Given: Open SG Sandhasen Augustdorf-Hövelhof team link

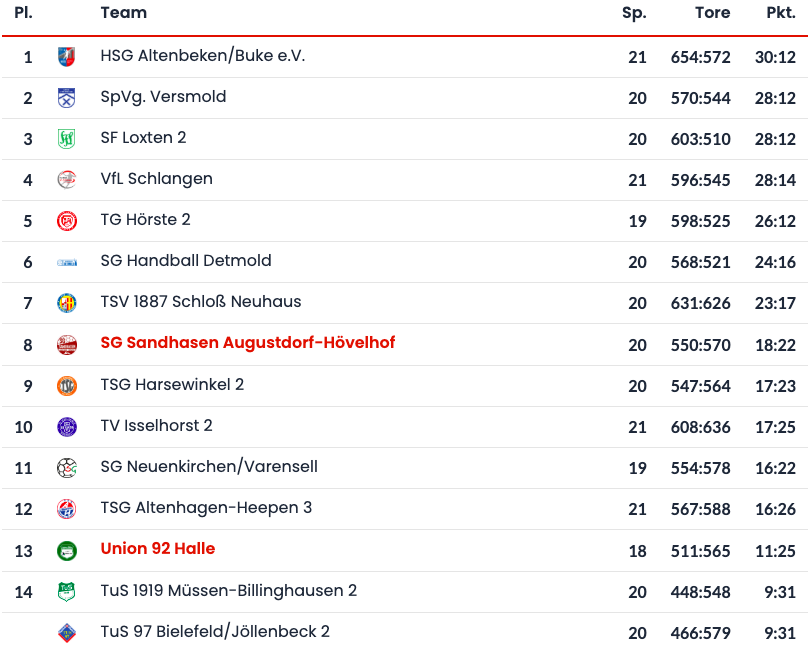Looking at the screenshot, I should [248, 343].
